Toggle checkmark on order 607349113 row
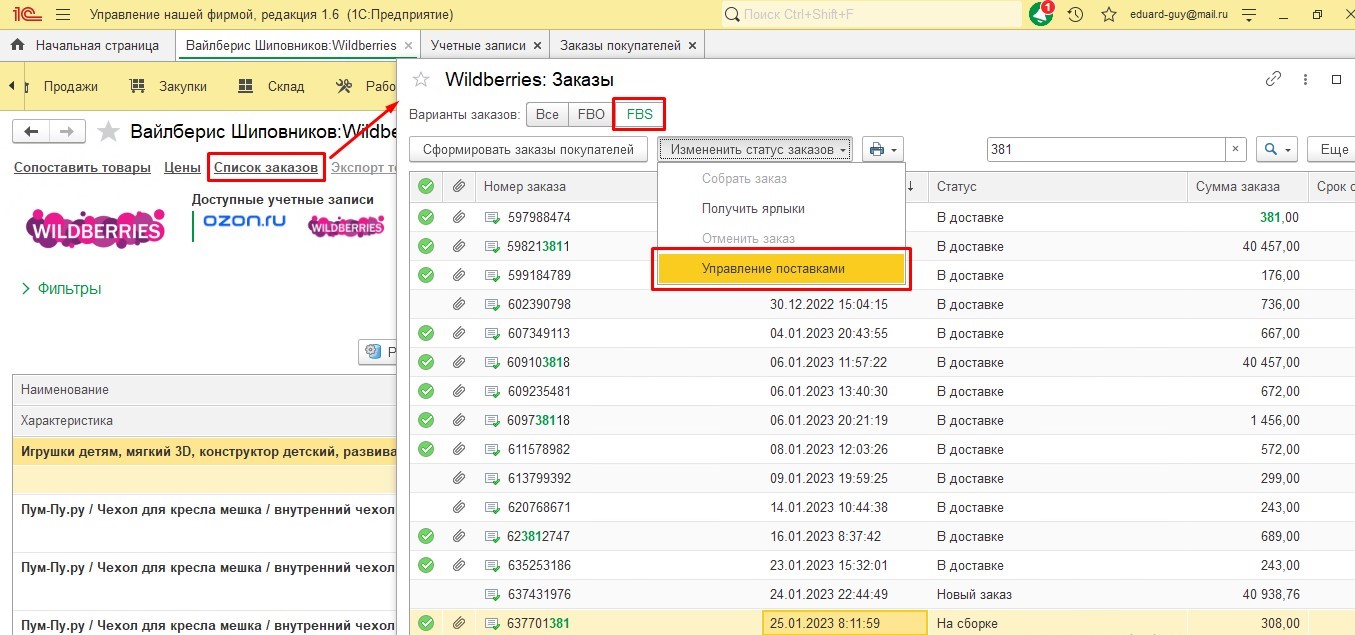Image resolution: width=1355 pixels, height=635 pixels. coord(426,333)
